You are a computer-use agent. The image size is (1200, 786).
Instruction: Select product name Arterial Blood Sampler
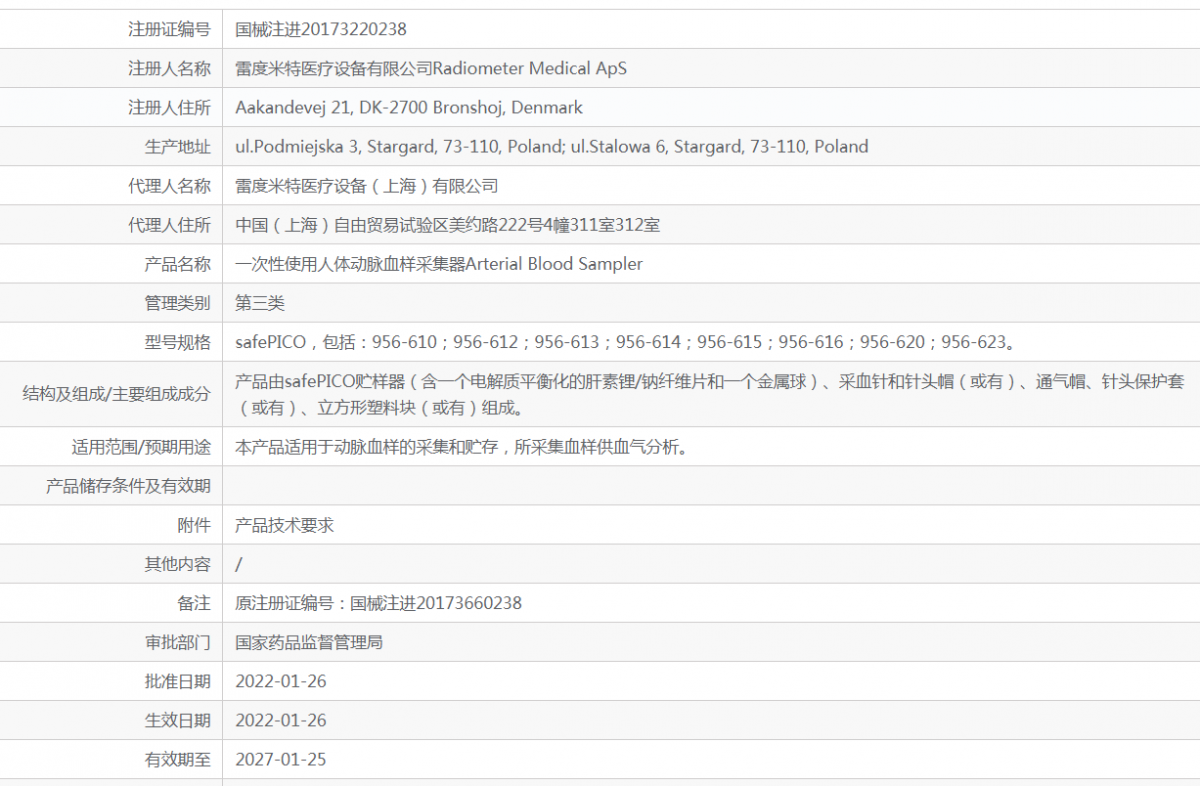[x=439, y=264]
